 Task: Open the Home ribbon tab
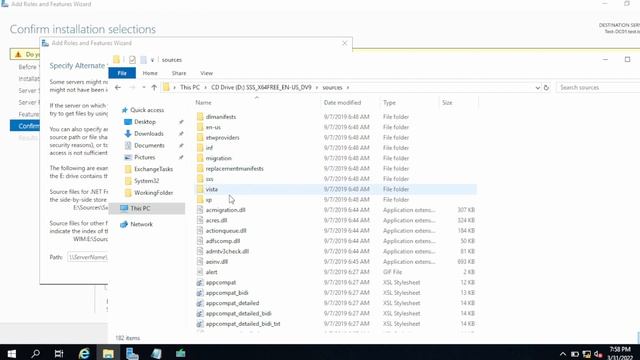[150, 73]
